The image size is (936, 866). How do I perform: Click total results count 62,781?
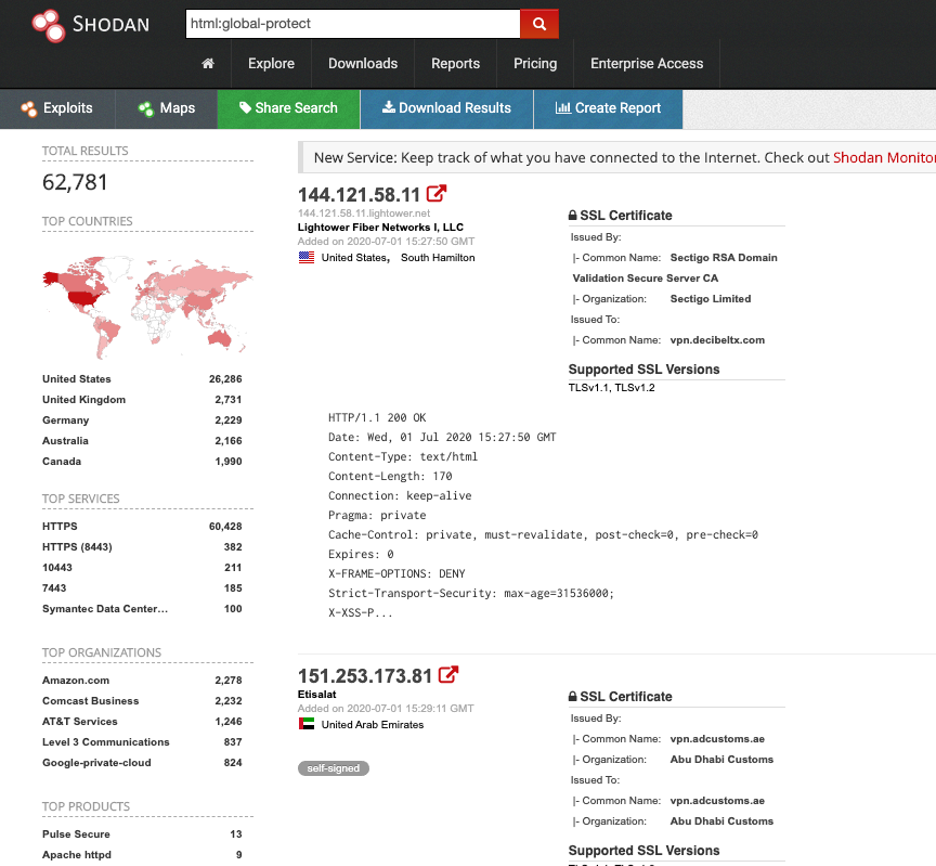(75, 182)
